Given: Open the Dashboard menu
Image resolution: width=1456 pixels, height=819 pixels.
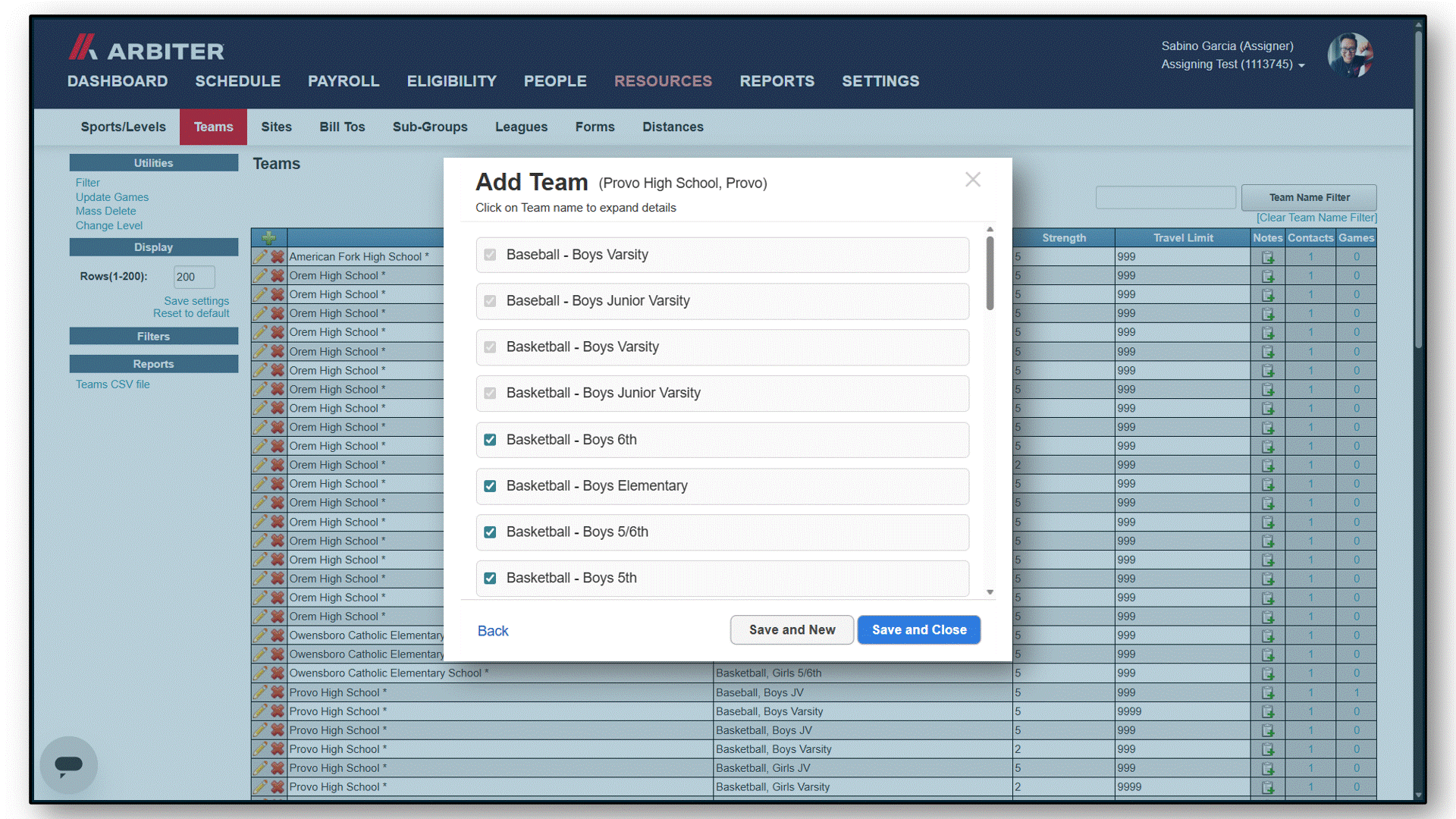Looking at the screenshot, I should click(x=118, y=81).
